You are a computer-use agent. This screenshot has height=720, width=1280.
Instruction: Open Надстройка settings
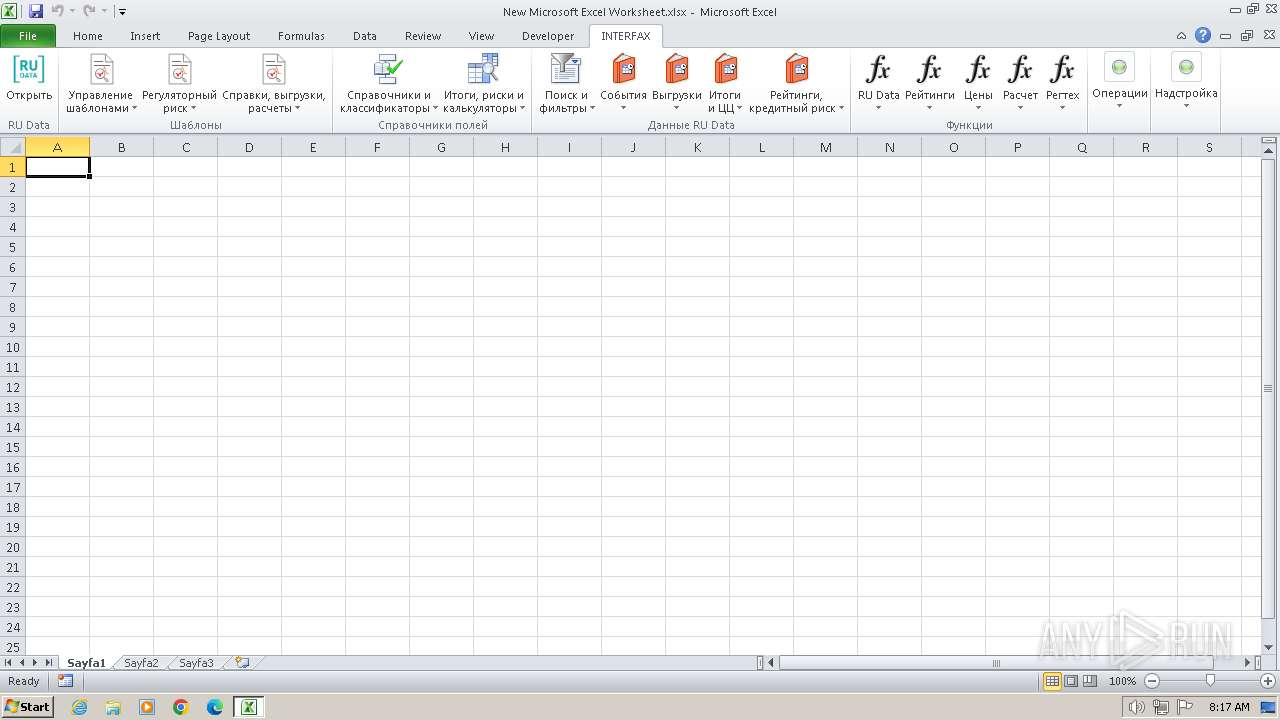click(1186, 80)
